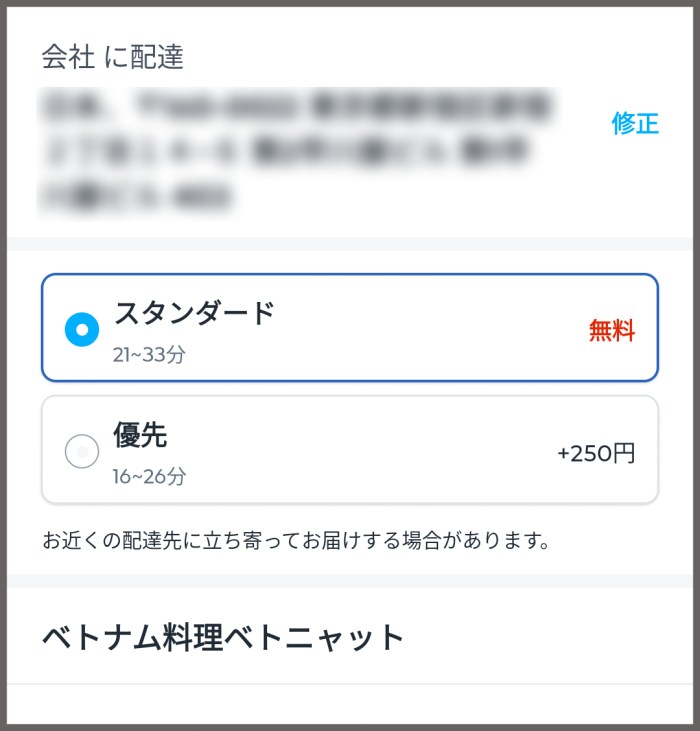Click the お近くの配達先 notice text
The height and width of the screenshot is (731, 700).
coord(297,541)
